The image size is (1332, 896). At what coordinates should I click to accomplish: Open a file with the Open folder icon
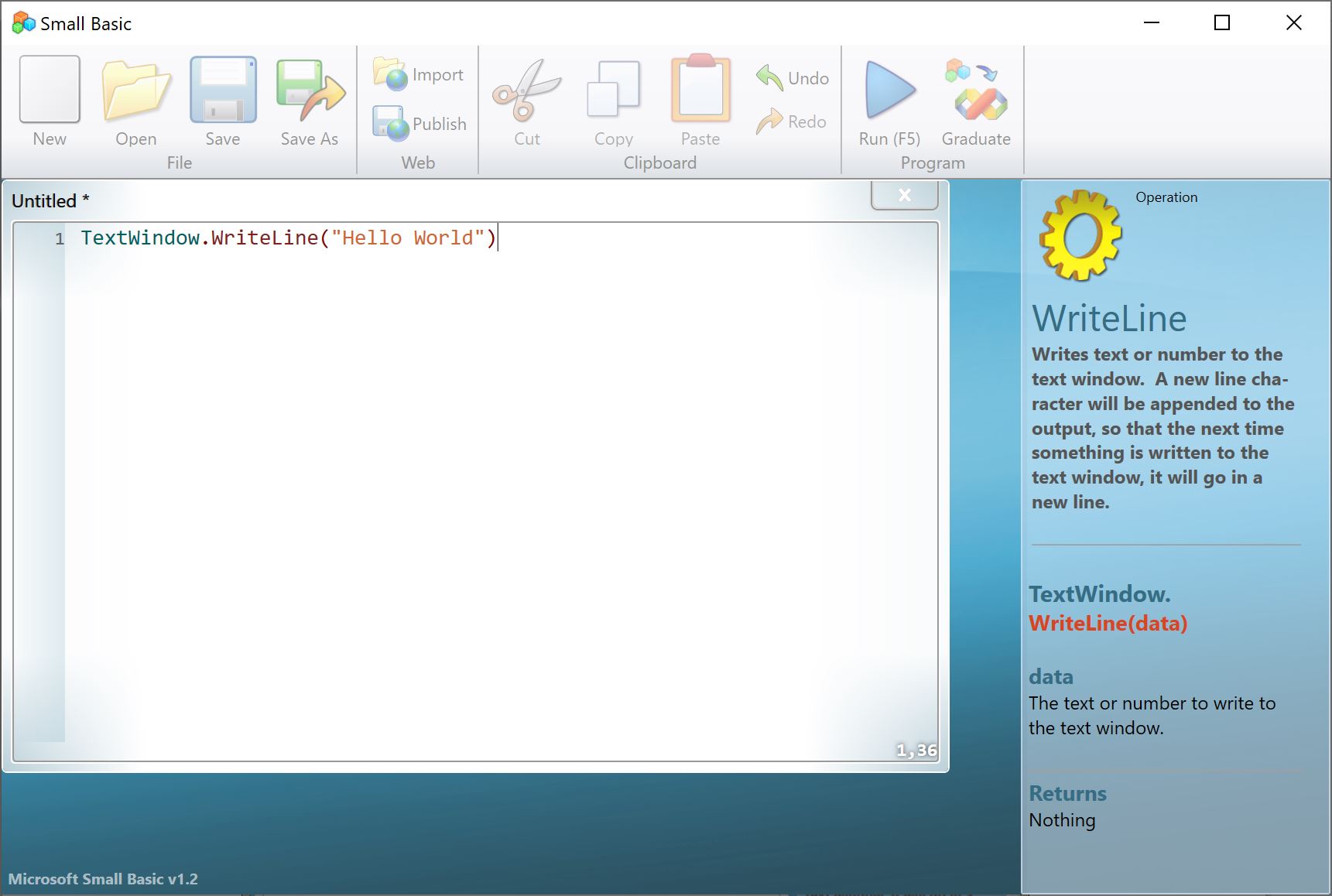pos(136,90)
